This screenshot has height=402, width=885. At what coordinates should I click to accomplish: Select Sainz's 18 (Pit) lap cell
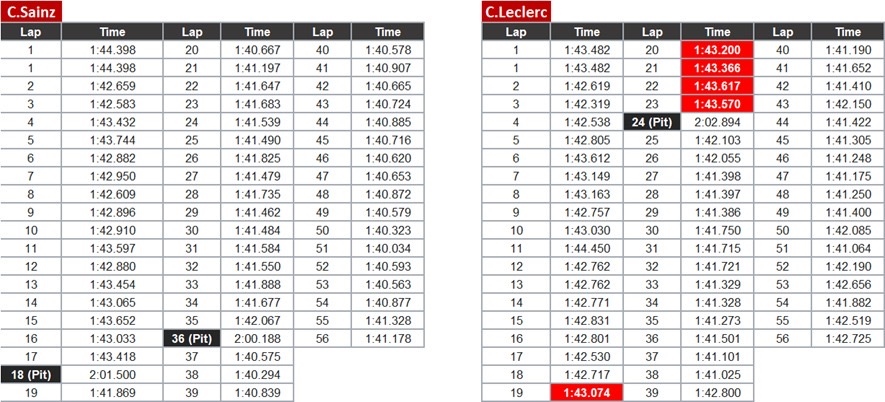tap(30, 374)
